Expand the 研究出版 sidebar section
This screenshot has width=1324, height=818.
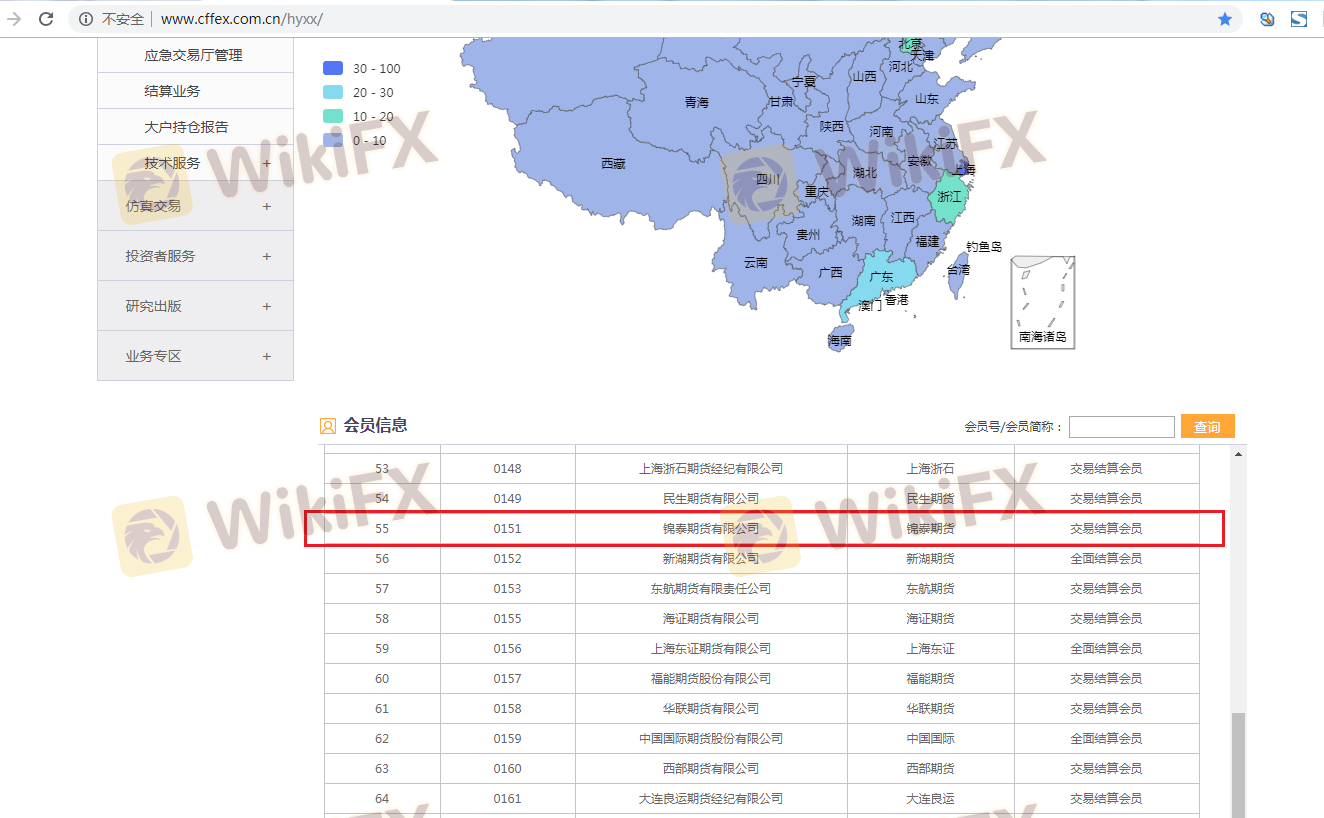(266, 306)
